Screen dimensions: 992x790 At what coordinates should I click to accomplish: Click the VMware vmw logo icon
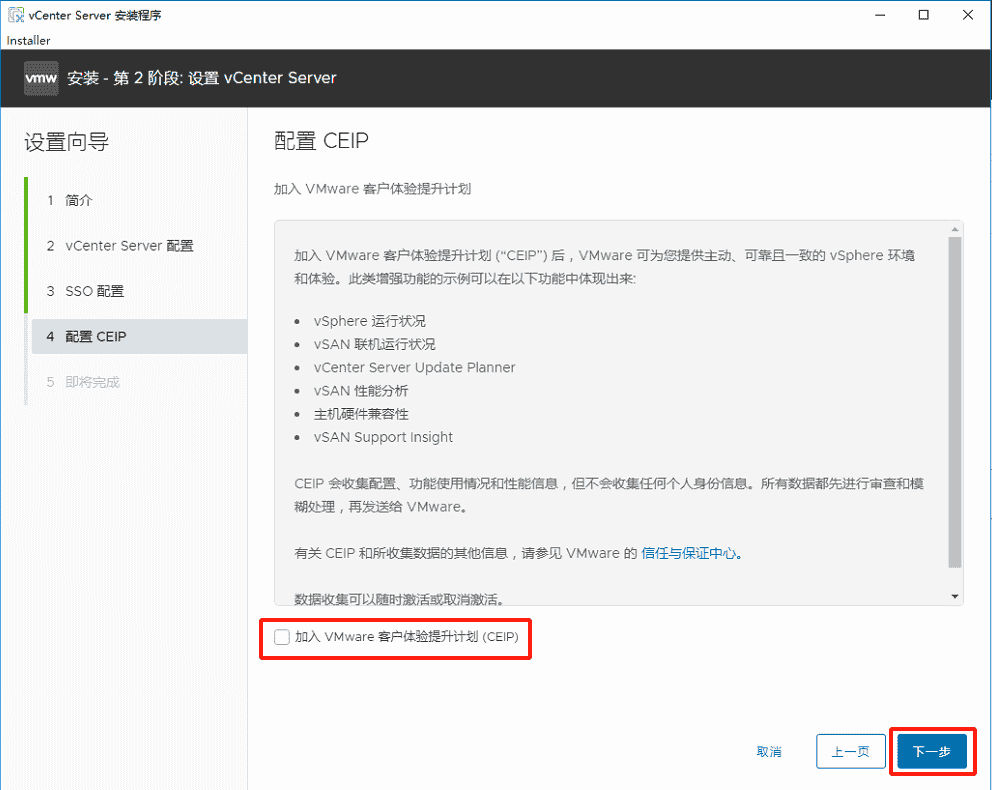click(40, 78)
